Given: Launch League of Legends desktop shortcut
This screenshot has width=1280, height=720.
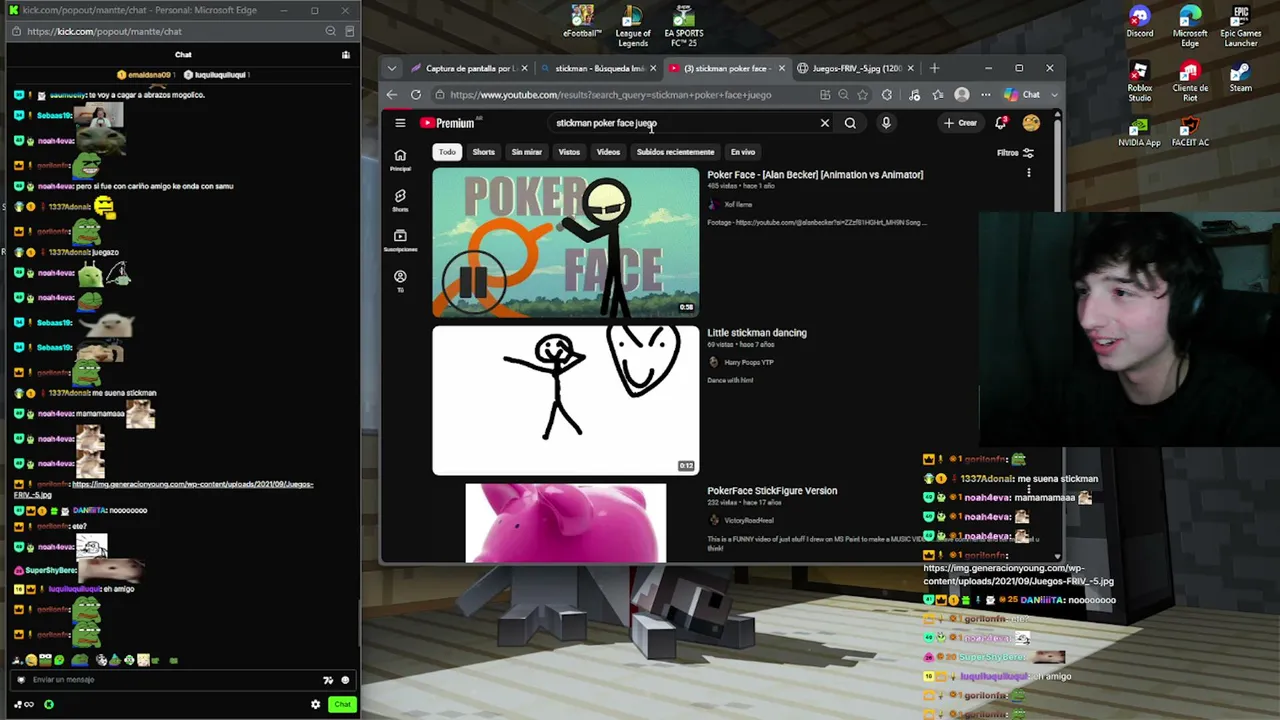Looking at the screenshot, I should tap(632, 26).
